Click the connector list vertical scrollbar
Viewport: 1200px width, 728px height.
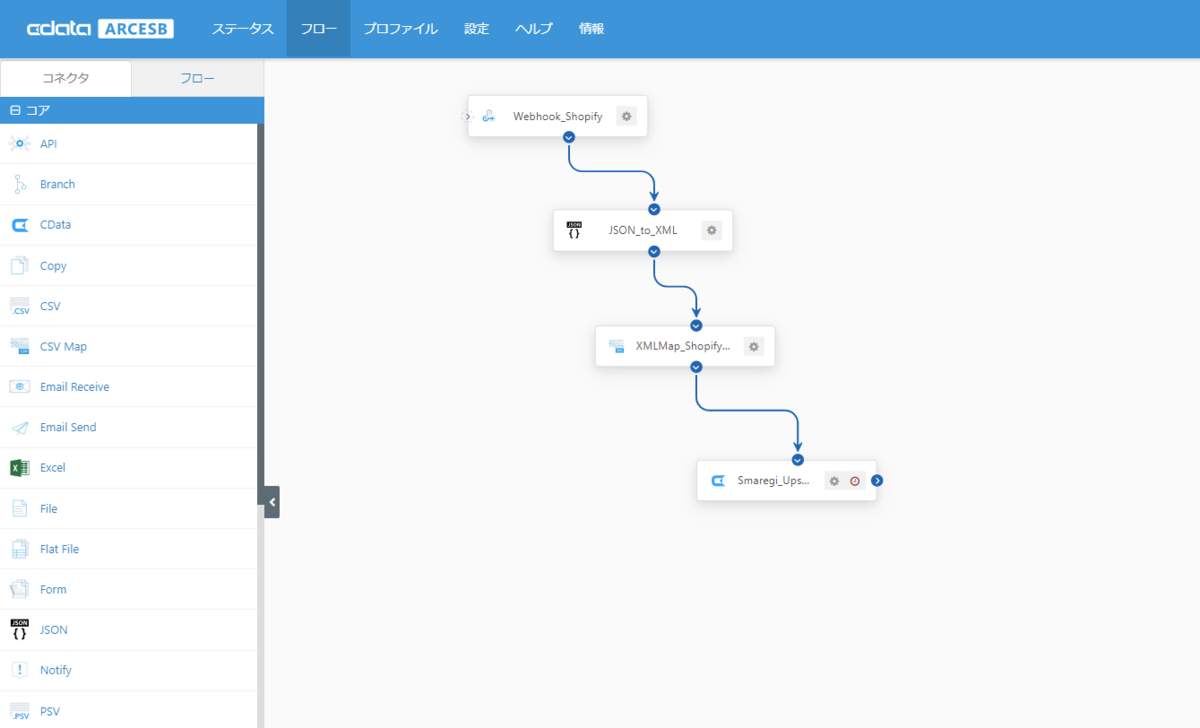tap(261, 312)
